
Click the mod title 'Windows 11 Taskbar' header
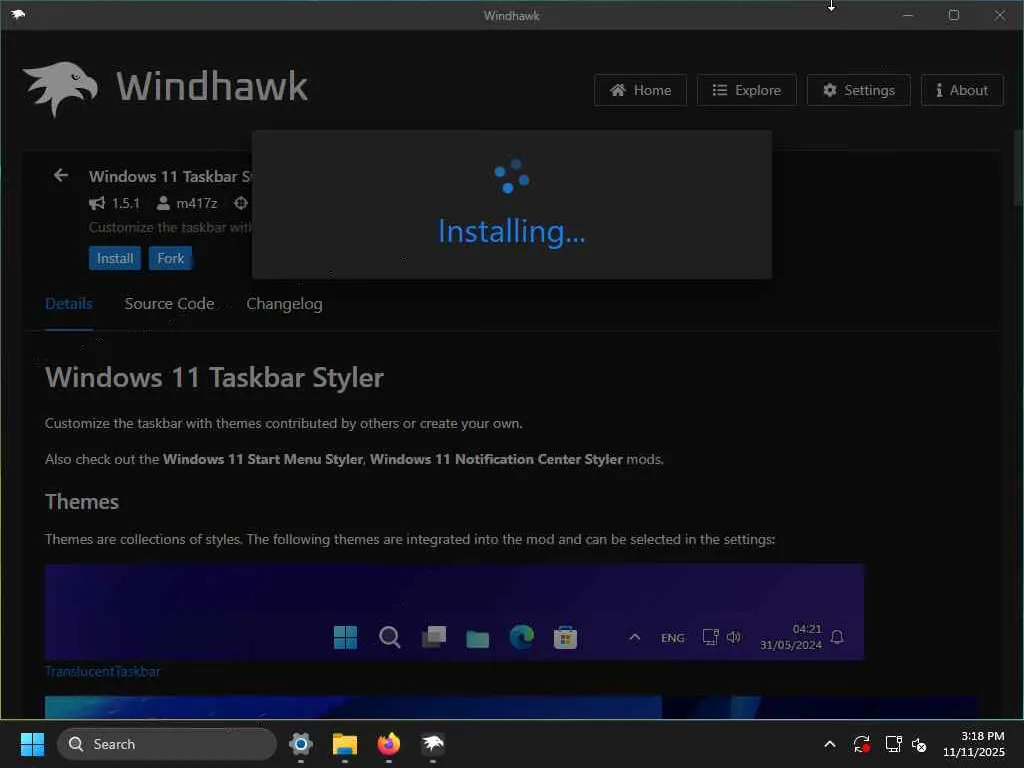[x=170, y=176]
